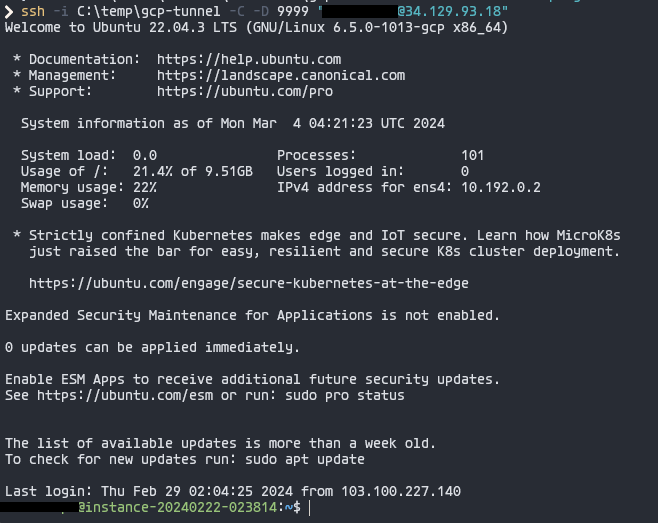Click the Processes count 101
The image size is (658, 523).
472,155
